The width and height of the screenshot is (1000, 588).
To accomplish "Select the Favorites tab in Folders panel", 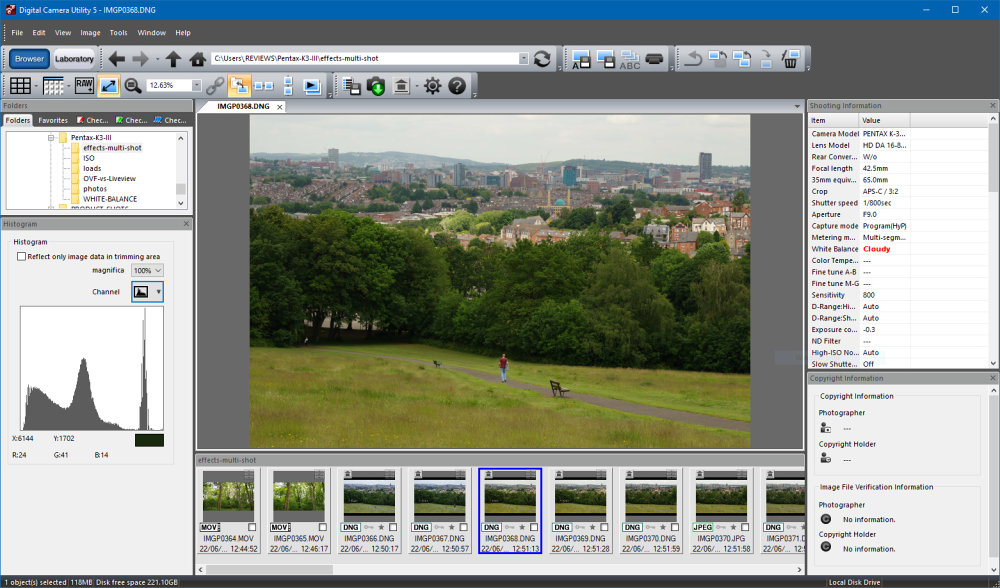I will click(x=53, y=120).
